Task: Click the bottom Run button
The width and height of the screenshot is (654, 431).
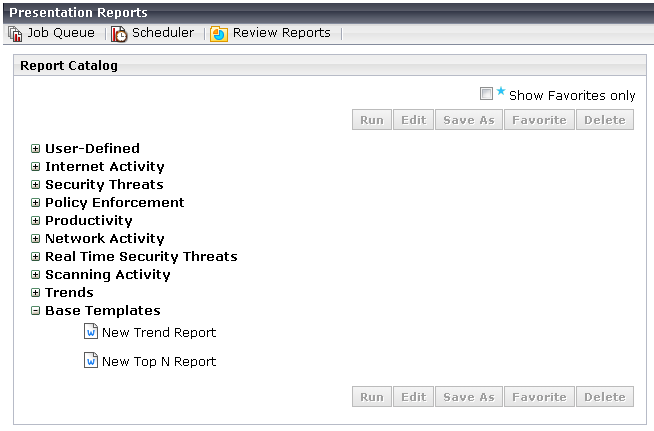Action: point(372,396)
